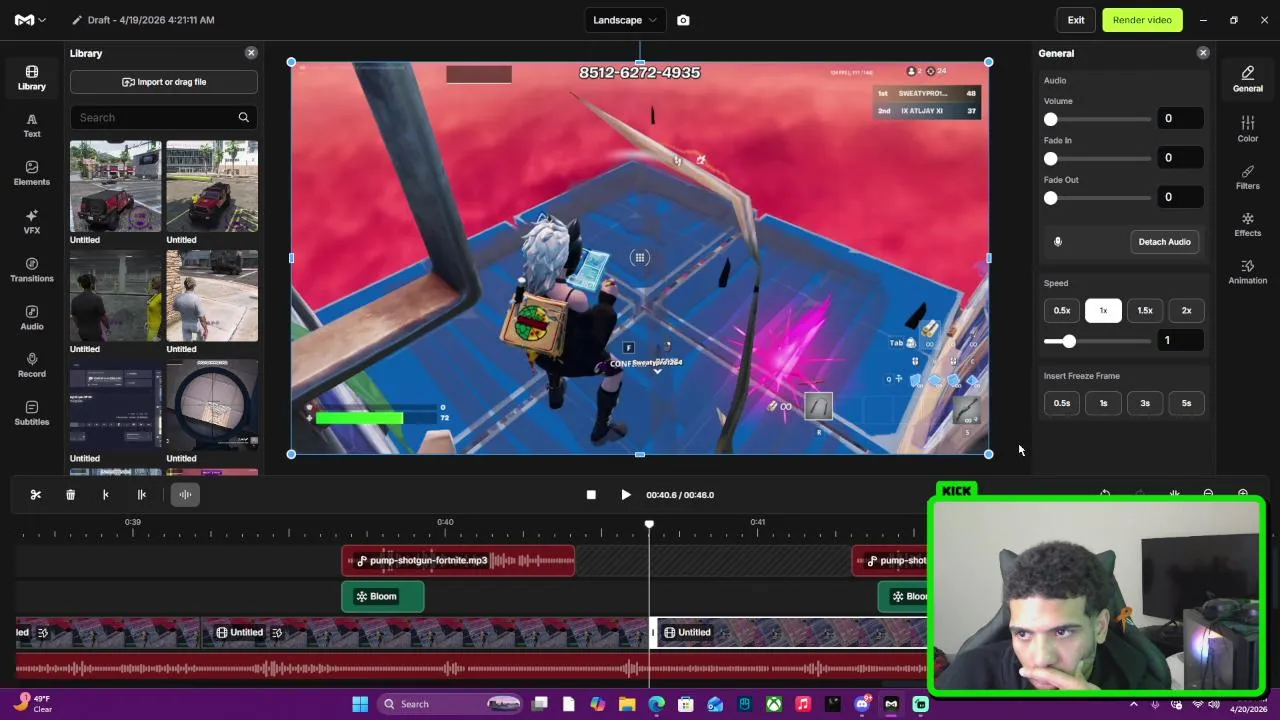Click the Fade Out value field
Image resolution: width=1280 pixels, height=720 pixels.
[x=1181, y=197]
